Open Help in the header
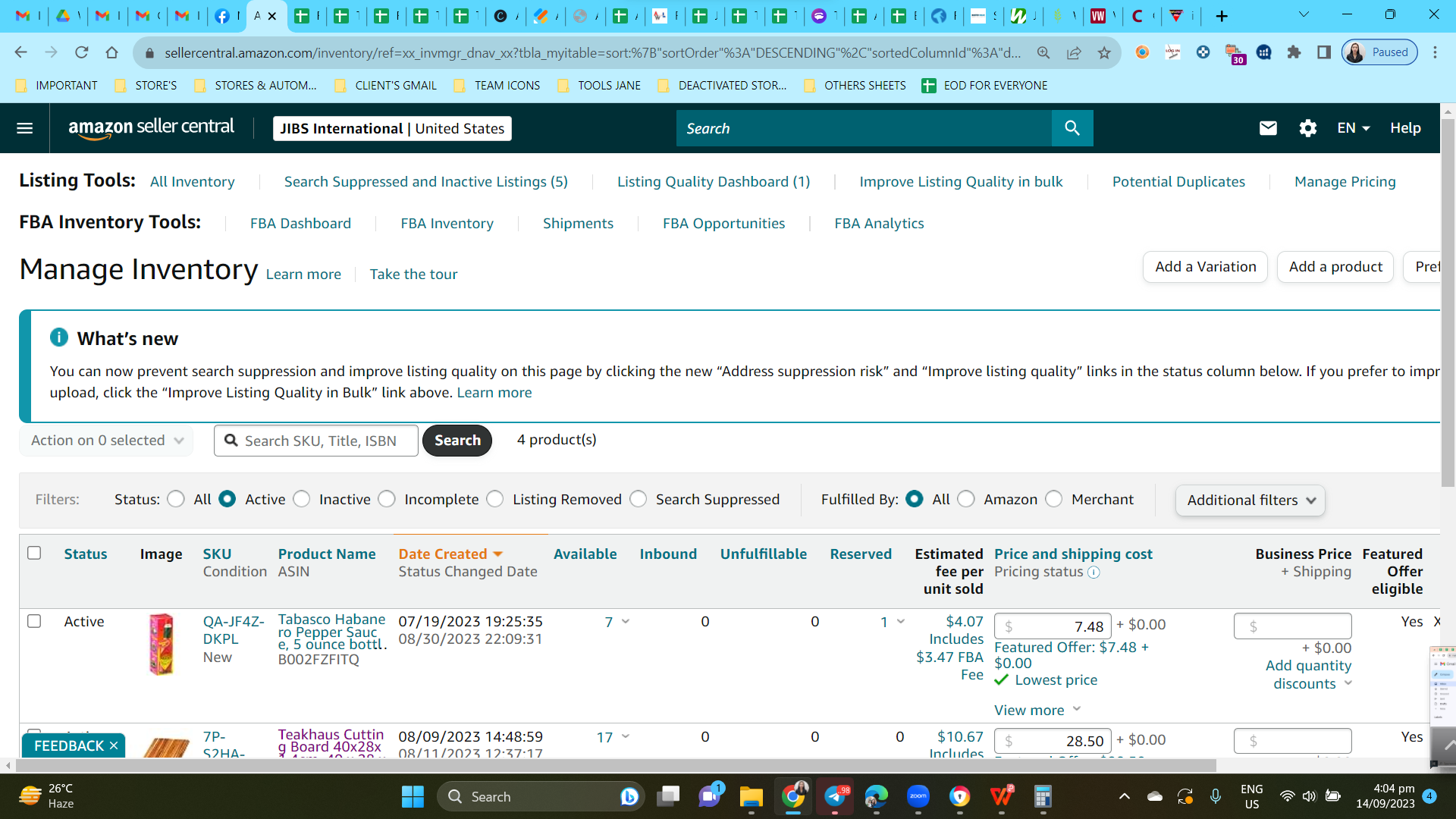The width and height of the screenshot is (1456, 819). click(x=1405, y=128)
